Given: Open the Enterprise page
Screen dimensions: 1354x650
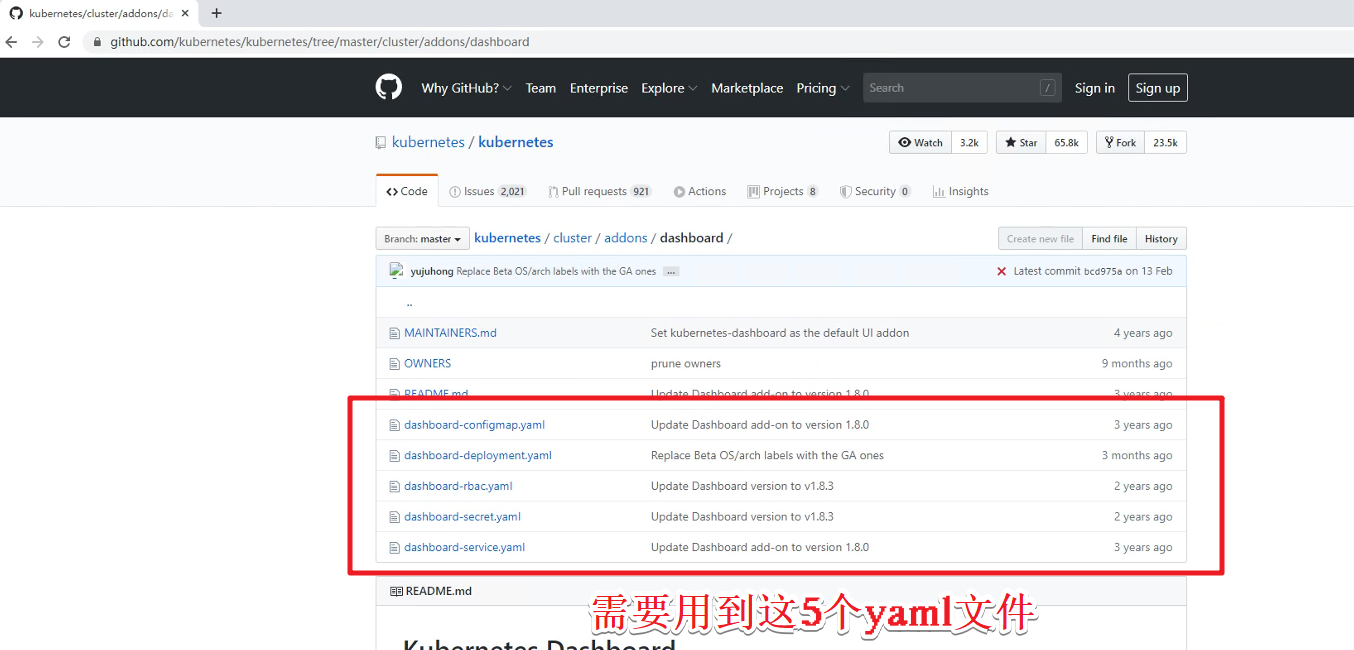Looking at the screenshot, I should click(x=599, y=88).
